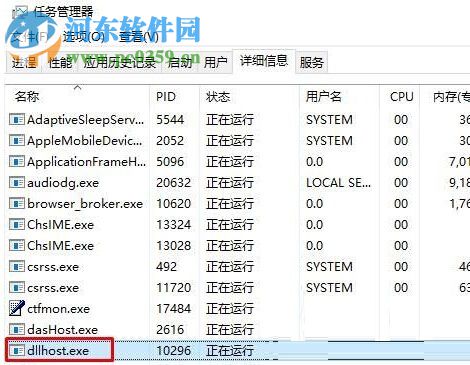Click the AppleMobileDevic process icon
This screenshot has width=470, height=365.
[17, 141]
